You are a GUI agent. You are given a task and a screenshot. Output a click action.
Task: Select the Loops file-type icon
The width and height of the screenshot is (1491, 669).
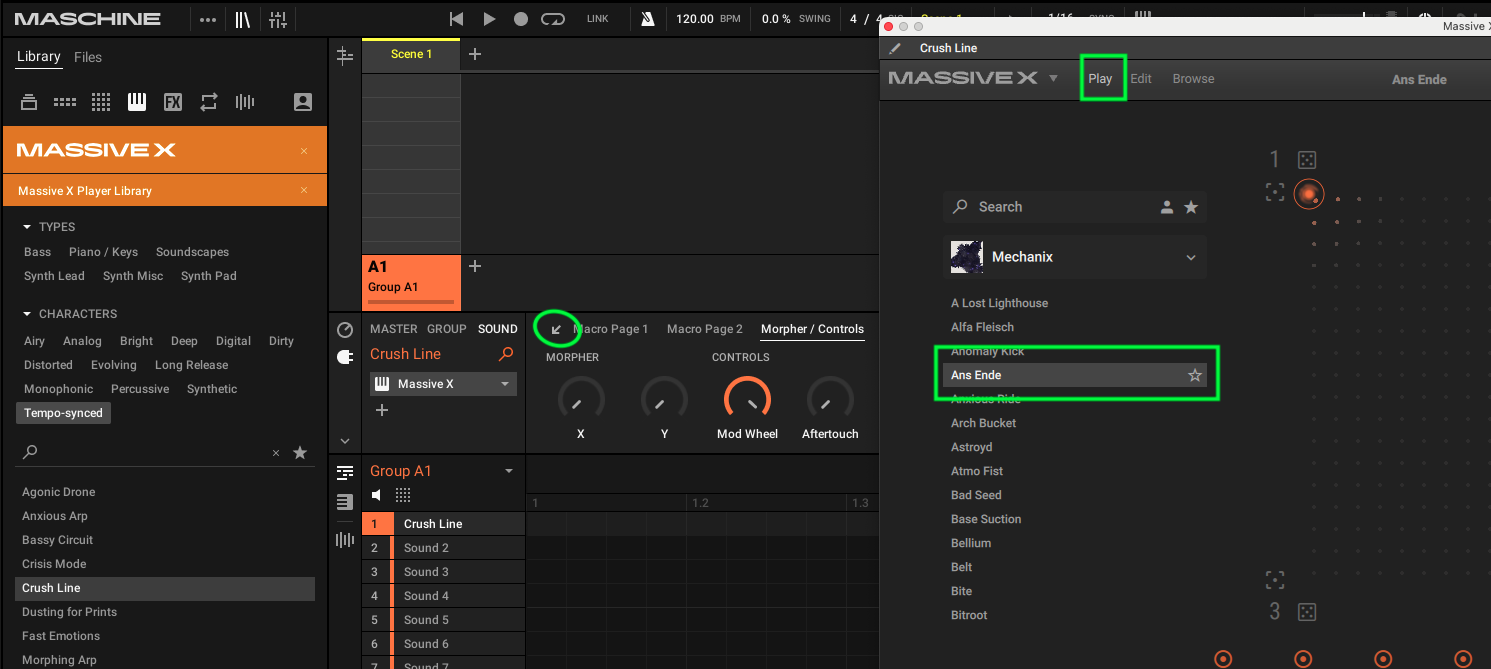(209, 102)
